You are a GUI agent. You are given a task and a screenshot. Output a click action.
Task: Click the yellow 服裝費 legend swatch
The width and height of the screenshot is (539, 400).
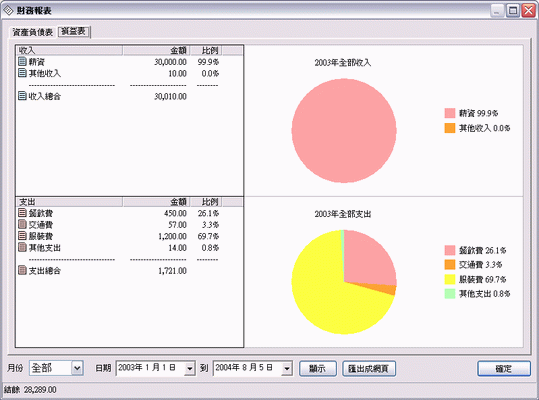coord(450,279)
